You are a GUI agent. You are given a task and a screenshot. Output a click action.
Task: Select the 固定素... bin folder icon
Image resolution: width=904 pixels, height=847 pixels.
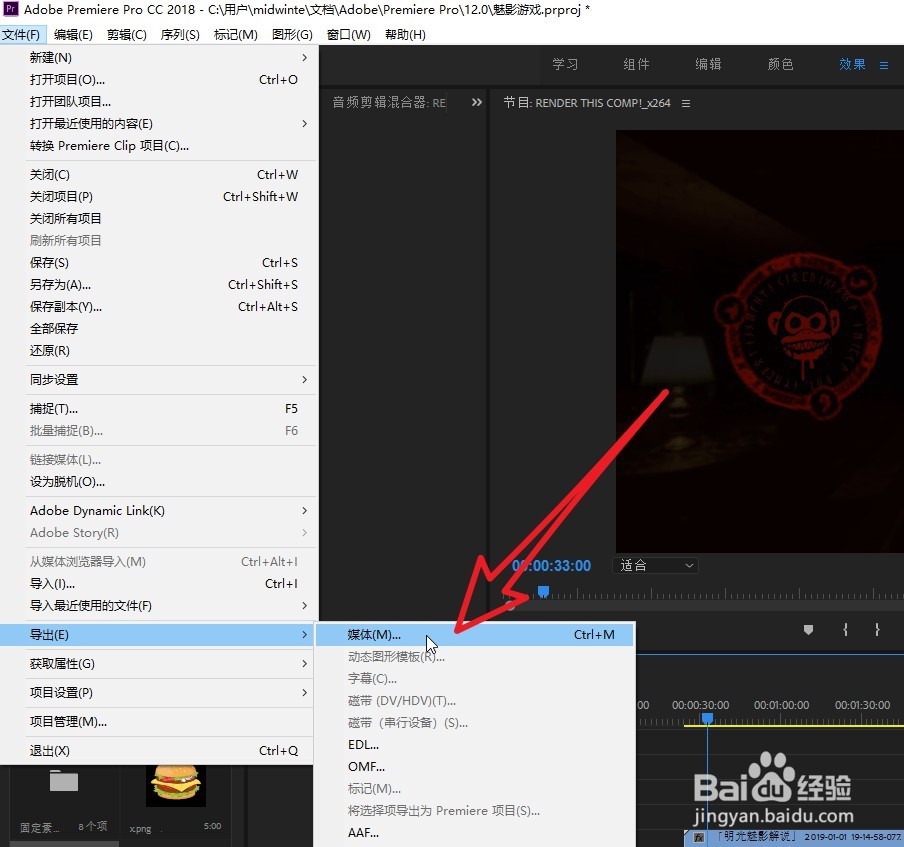(63, 781)
